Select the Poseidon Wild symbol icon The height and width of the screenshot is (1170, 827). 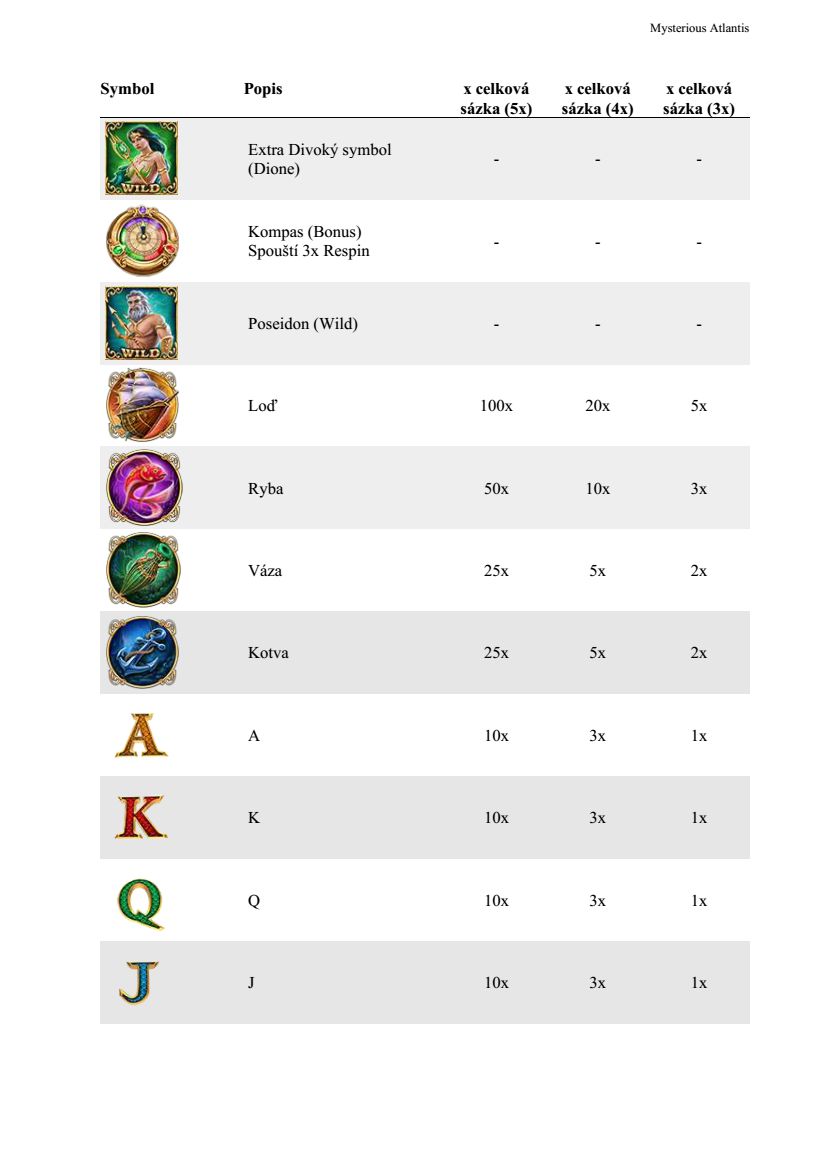[141, 323]
